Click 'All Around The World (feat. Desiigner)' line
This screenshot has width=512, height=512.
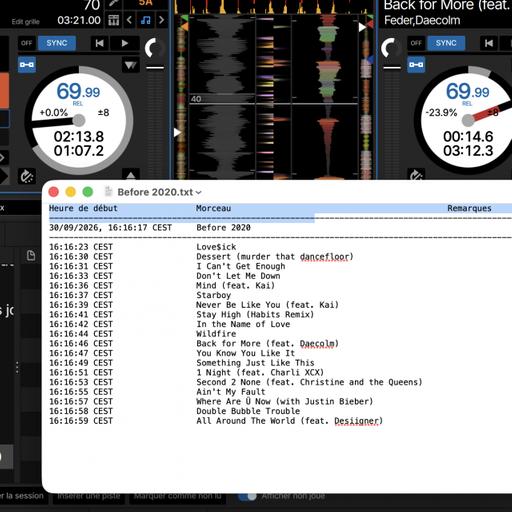tap(289, 421)
